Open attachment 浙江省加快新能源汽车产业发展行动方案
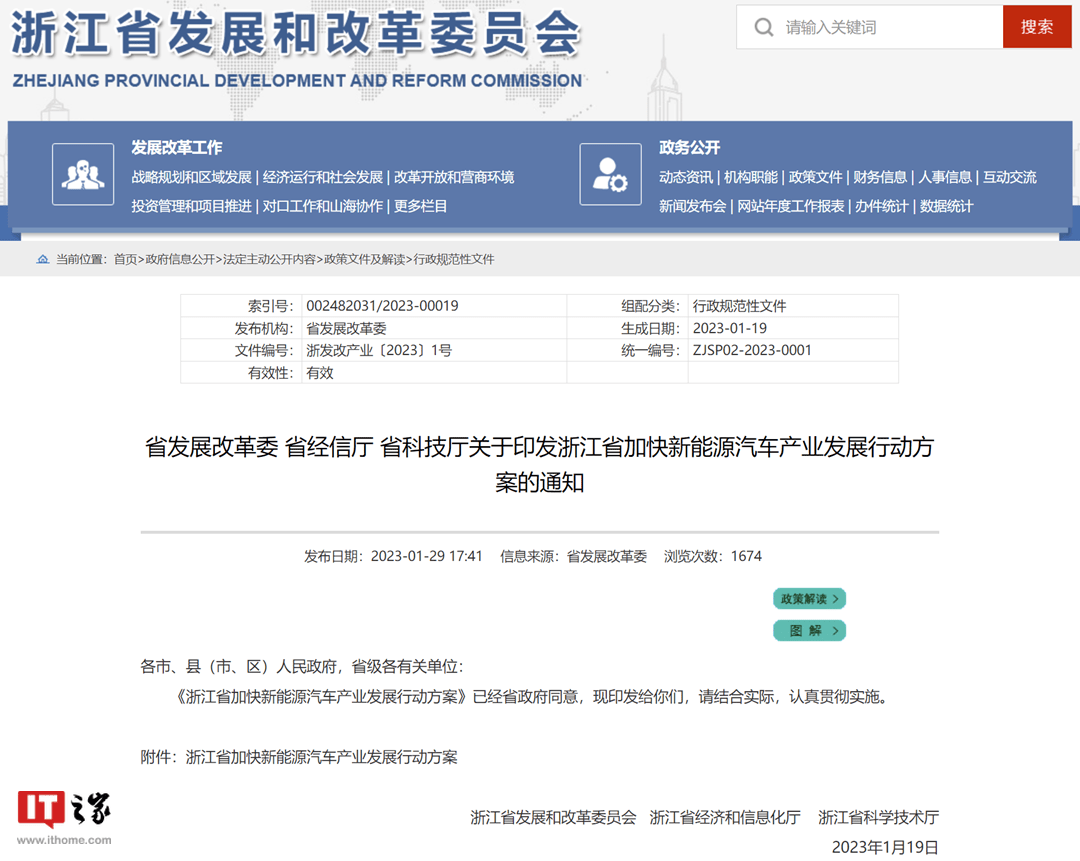 pos(322,757)
